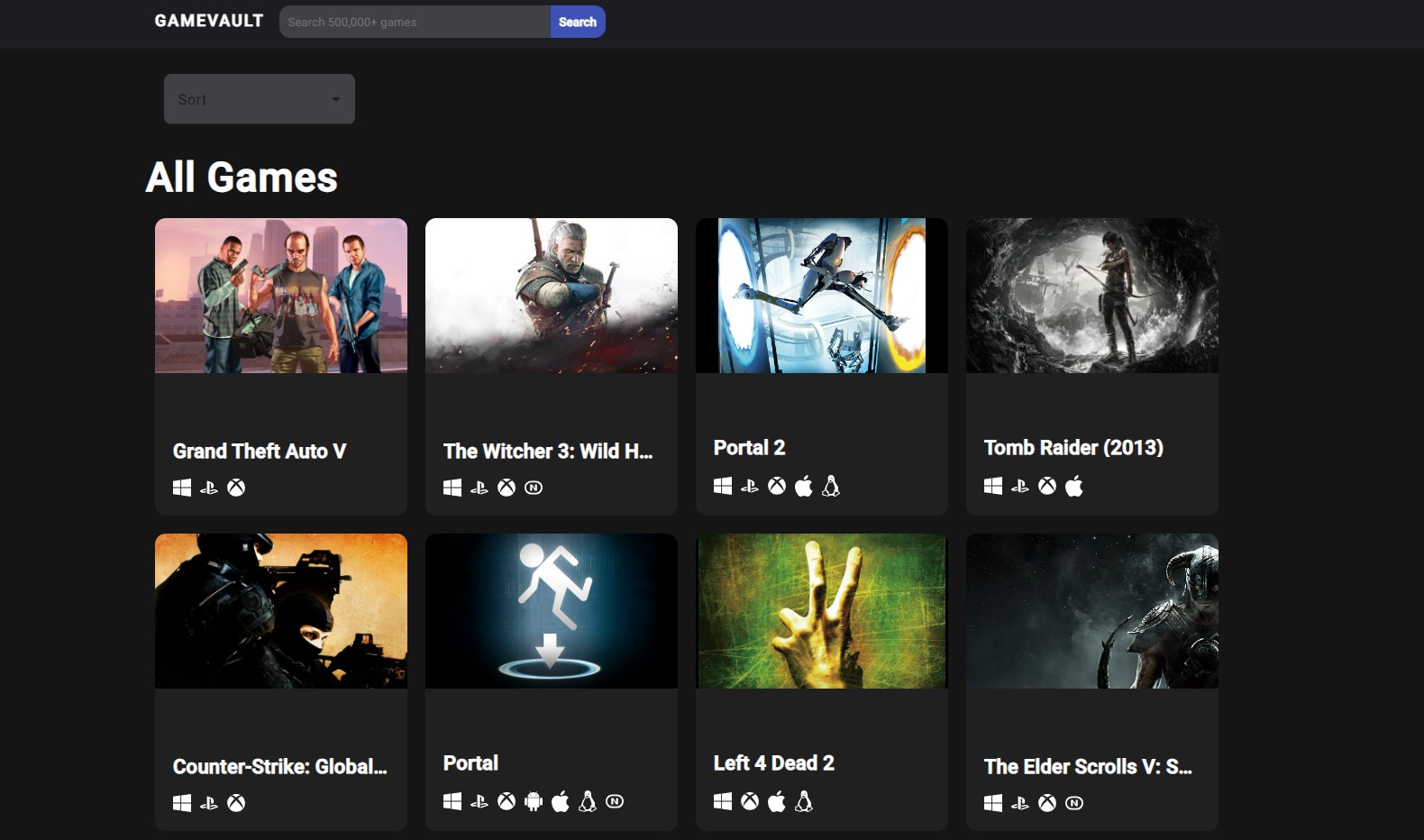Choose the PlayStation icon on Tomb Raider (2013)
This screenshot has width=1424, height=840.
point(1020,486)
